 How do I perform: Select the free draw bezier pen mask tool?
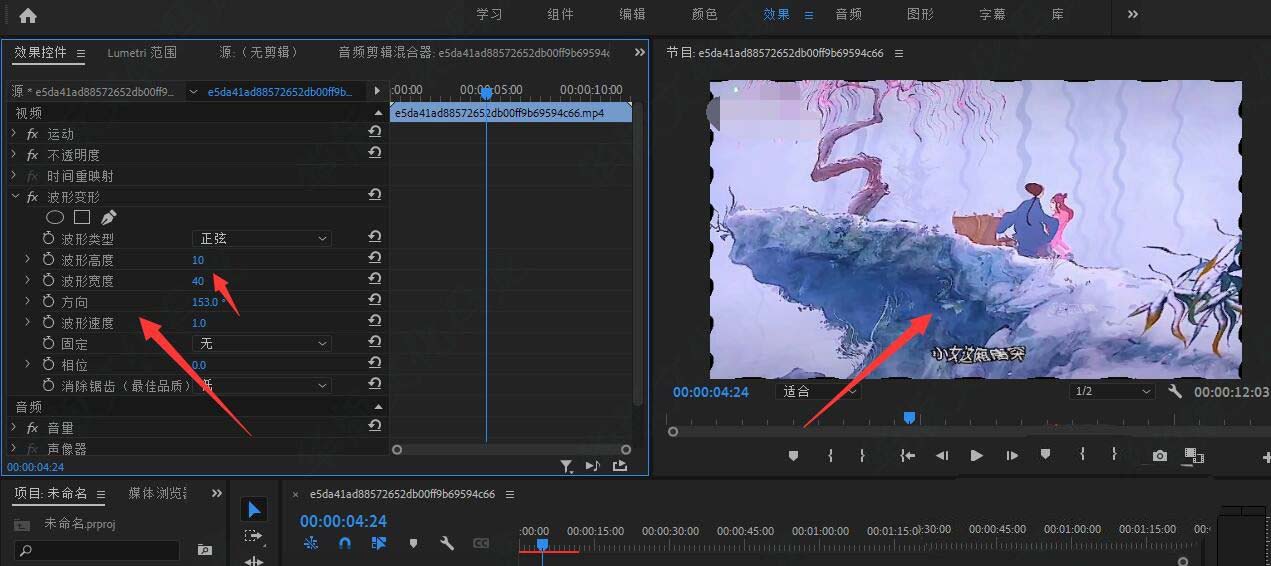pyautogui.click(x=108, y=217)
